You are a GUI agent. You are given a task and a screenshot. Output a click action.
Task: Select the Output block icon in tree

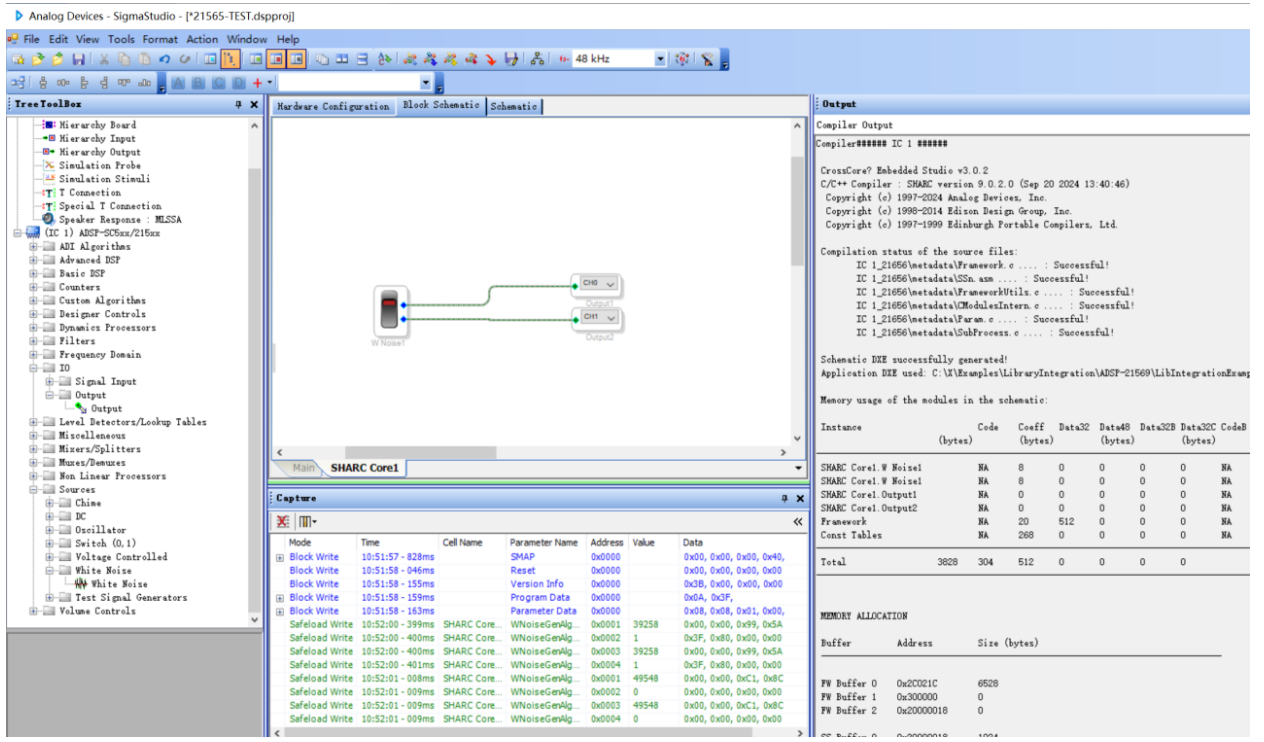[81, 408]
